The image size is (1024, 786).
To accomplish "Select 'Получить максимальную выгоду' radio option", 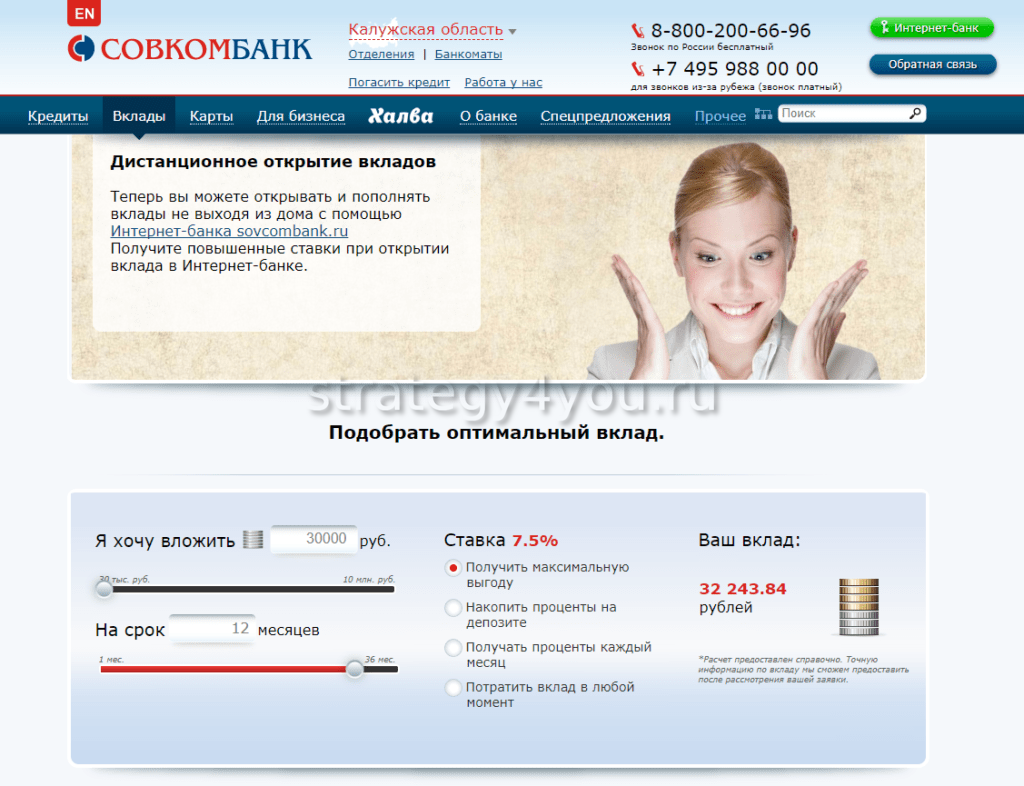I will (x=453, y=568).
